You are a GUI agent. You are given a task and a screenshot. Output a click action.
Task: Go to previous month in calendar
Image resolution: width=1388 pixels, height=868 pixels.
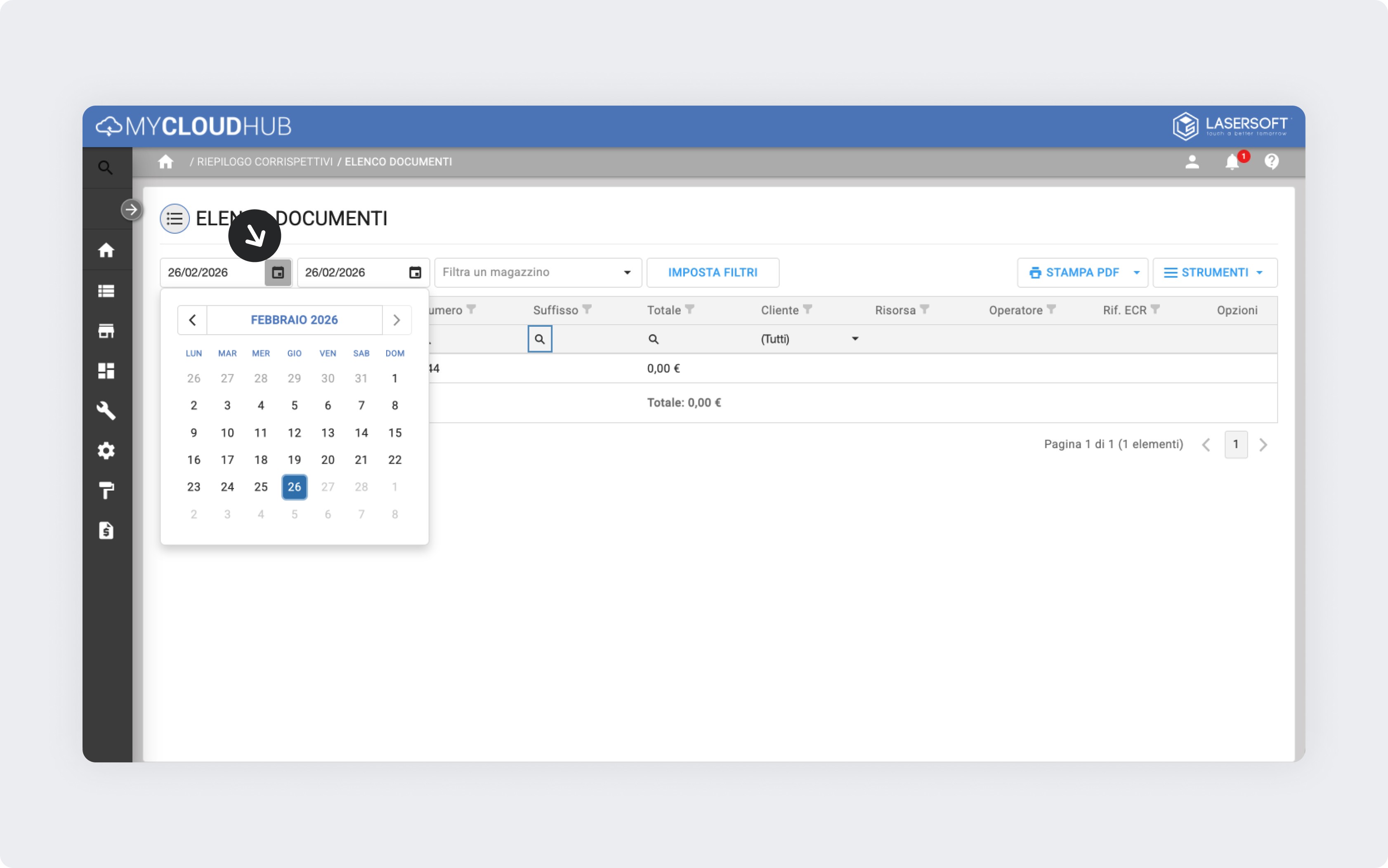click(x=192, y=320)
